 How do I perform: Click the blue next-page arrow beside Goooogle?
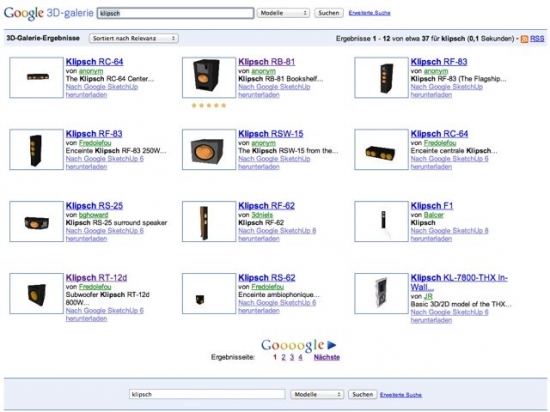(331, 345)
